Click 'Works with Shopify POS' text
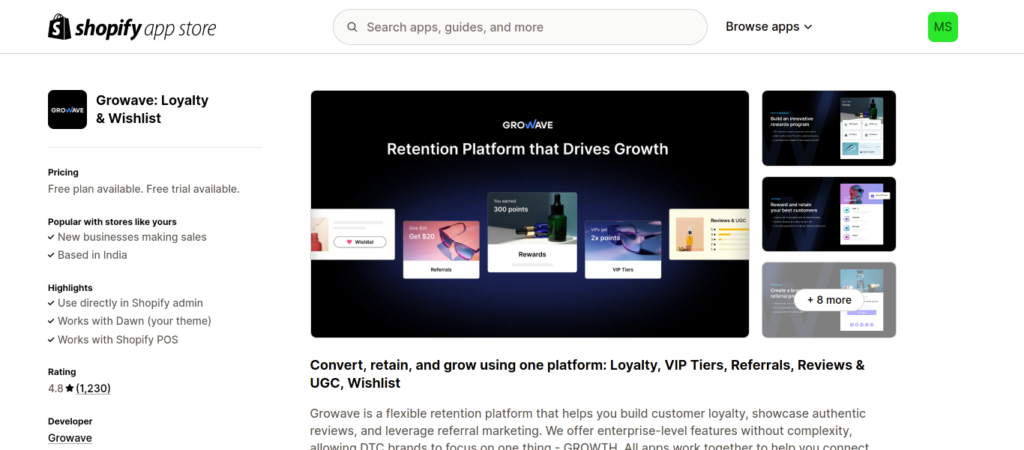The image size is (1024, 450). tap(118, 340)
